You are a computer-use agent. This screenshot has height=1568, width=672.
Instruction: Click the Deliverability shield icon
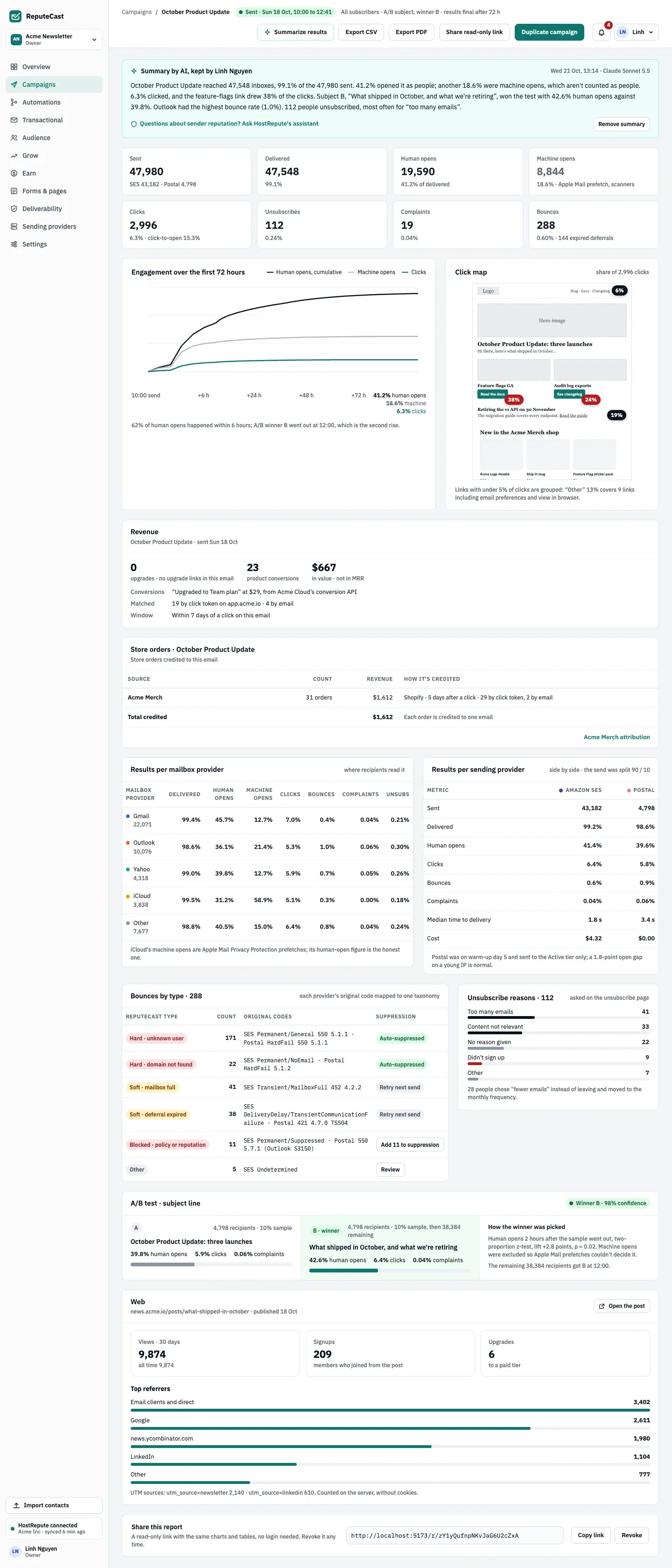click(14, 209)
